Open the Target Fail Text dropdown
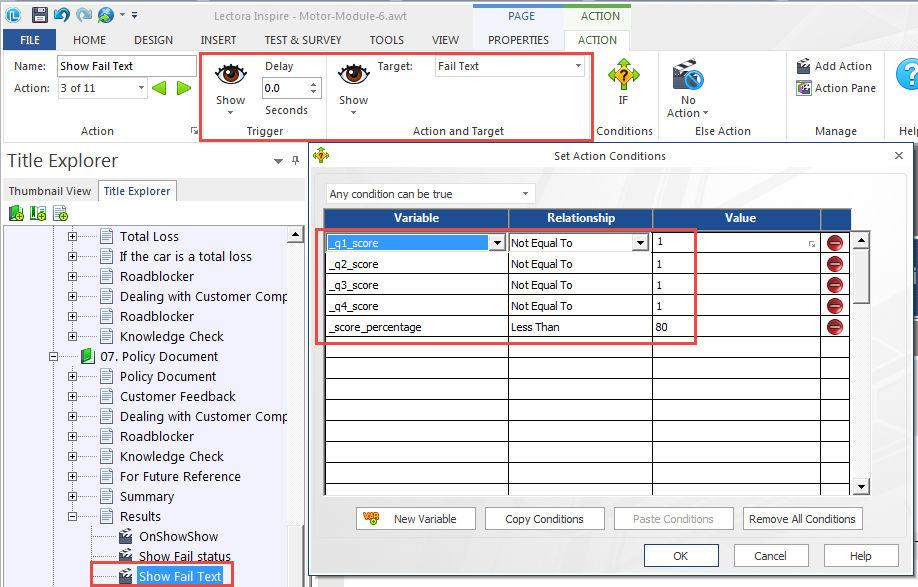This screenshot has height=587, width=918. coord(578,66)
